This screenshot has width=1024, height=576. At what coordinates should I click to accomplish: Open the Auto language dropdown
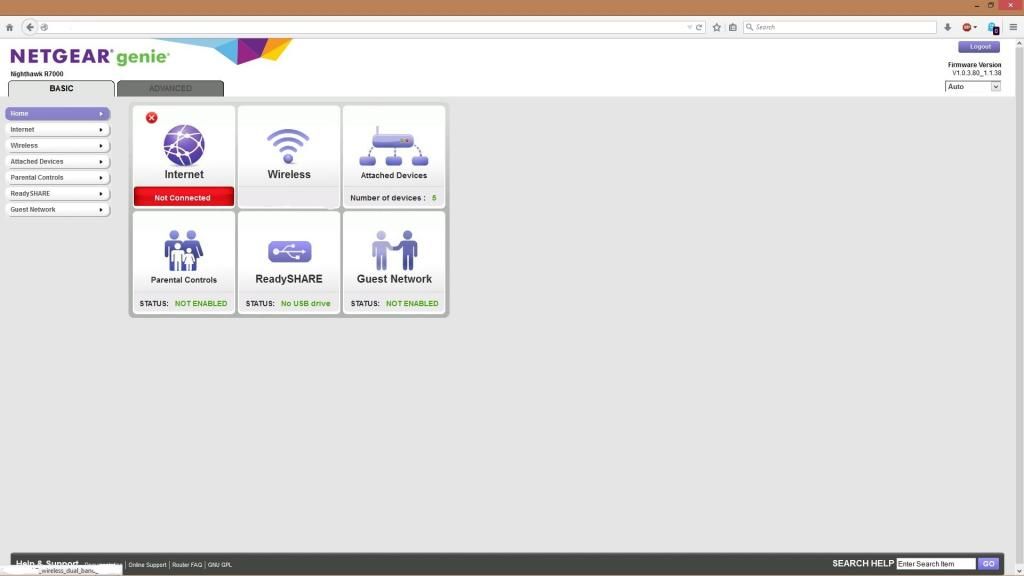pos(972,86)
